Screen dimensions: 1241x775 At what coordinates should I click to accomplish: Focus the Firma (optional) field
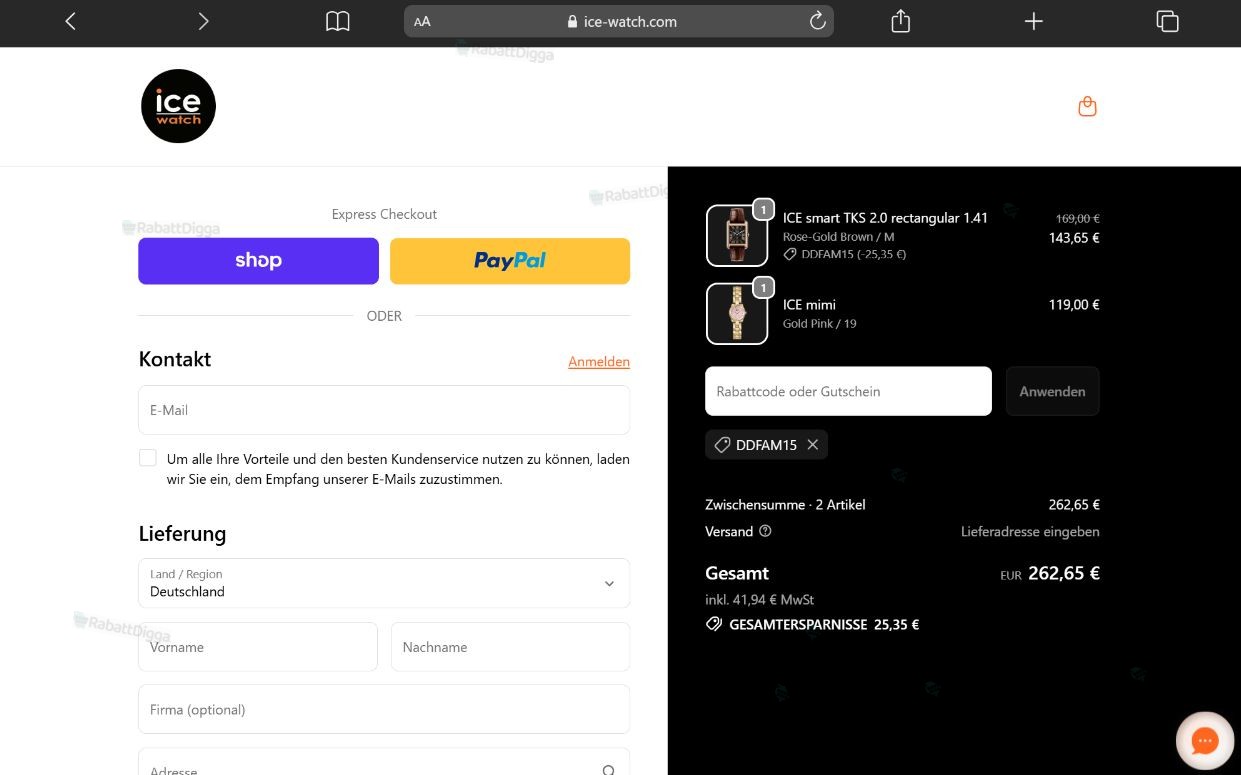pyautogui.click(x=384, y=709)
